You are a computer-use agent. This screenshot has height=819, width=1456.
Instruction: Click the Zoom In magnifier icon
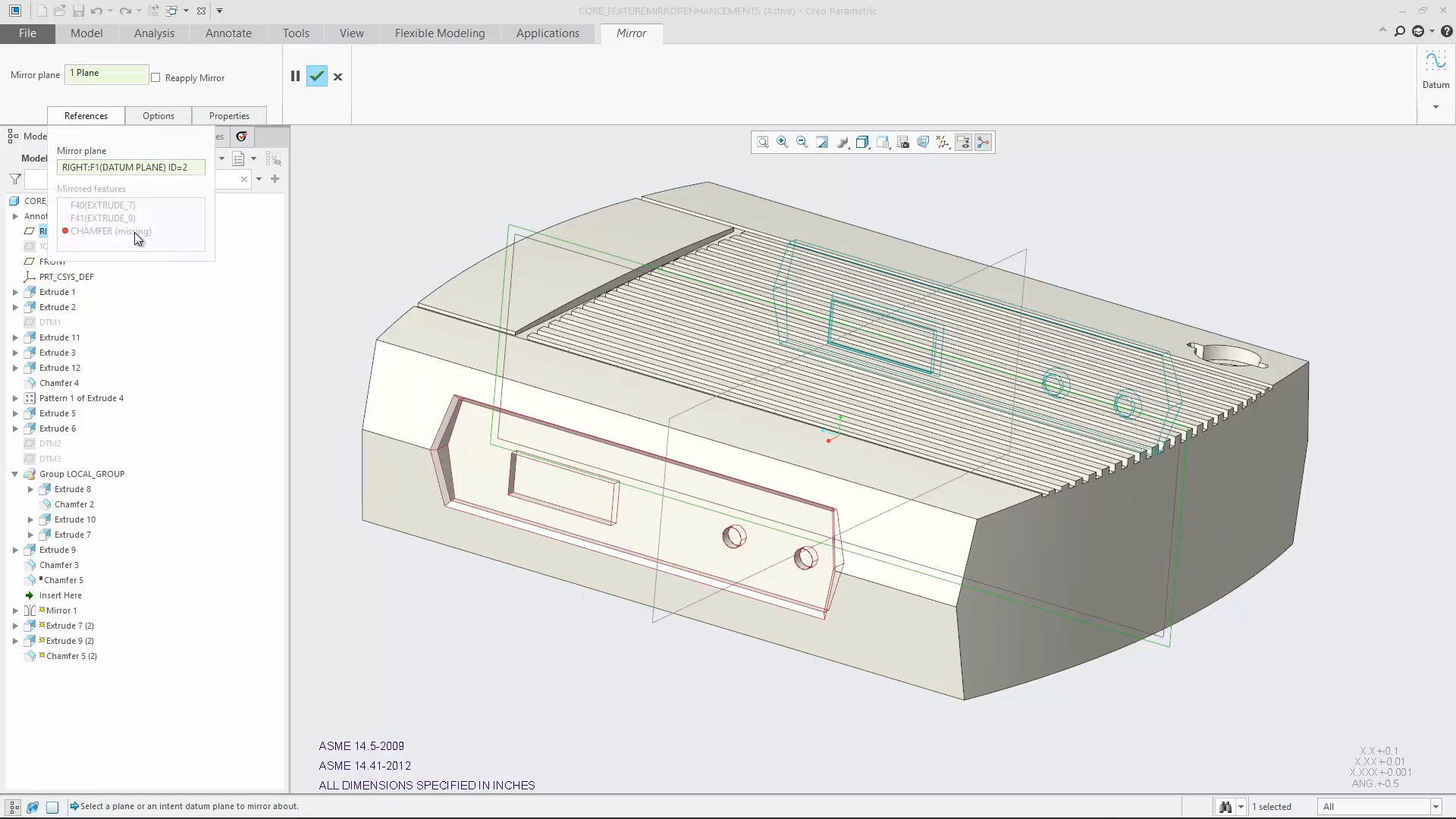(x=783, y=143)
